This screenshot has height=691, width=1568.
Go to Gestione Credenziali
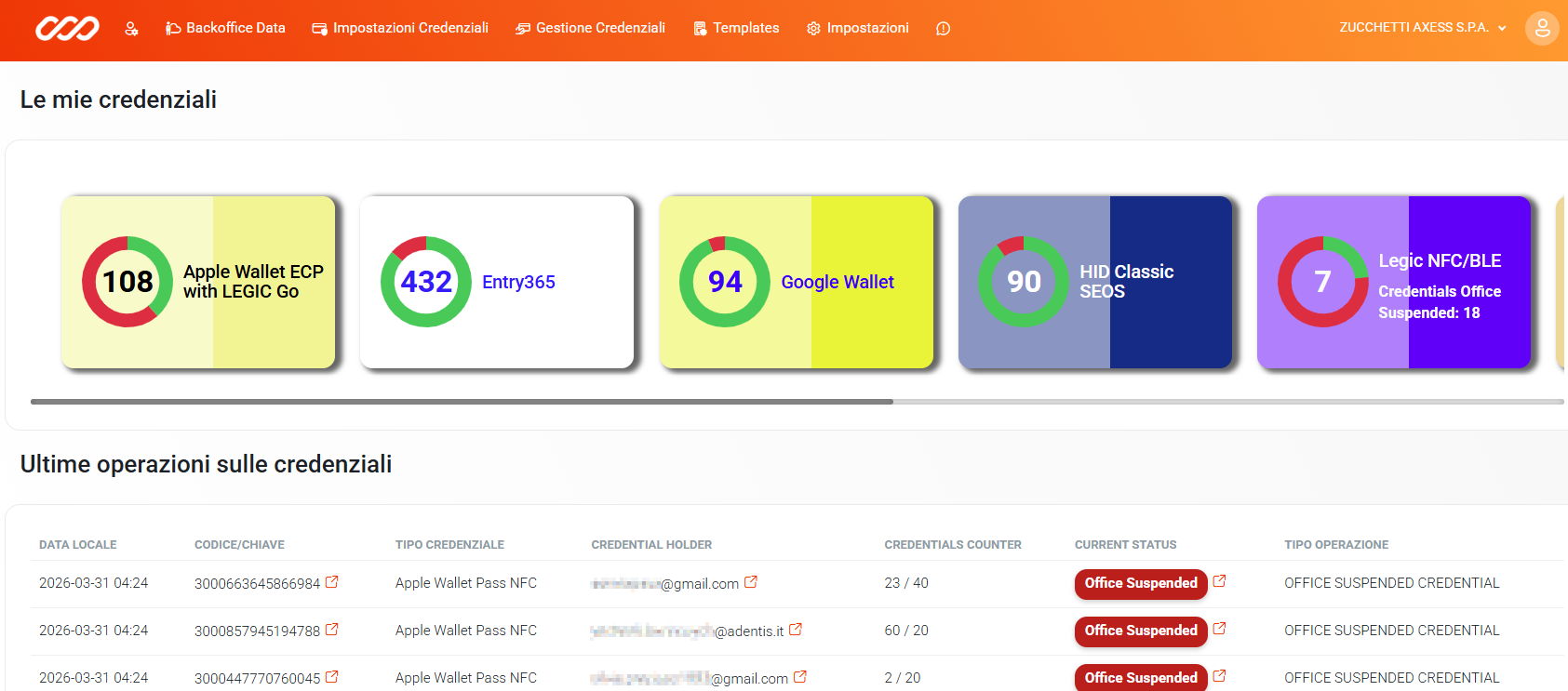click(590, 28)
